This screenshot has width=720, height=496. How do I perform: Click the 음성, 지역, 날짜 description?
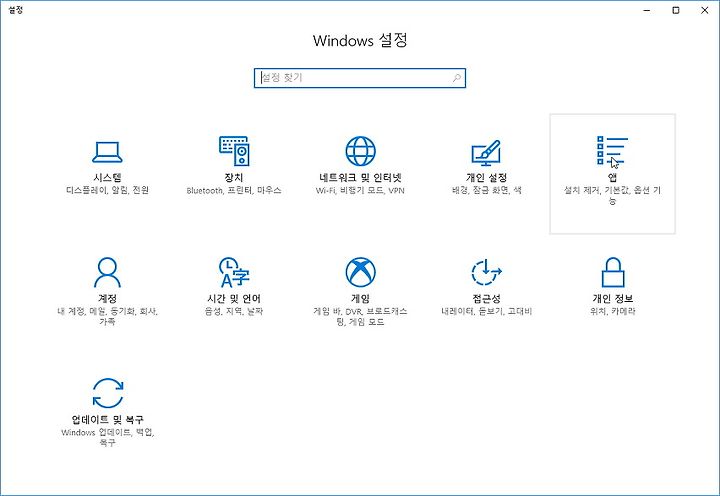(234, 311)
